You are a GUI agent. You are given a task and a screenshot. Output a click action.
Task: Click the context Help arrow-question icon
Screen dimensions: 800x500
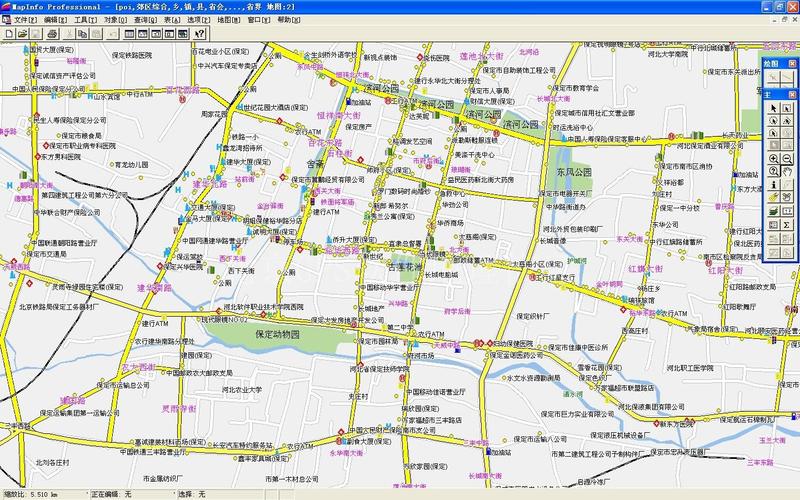tap(199, 34)
